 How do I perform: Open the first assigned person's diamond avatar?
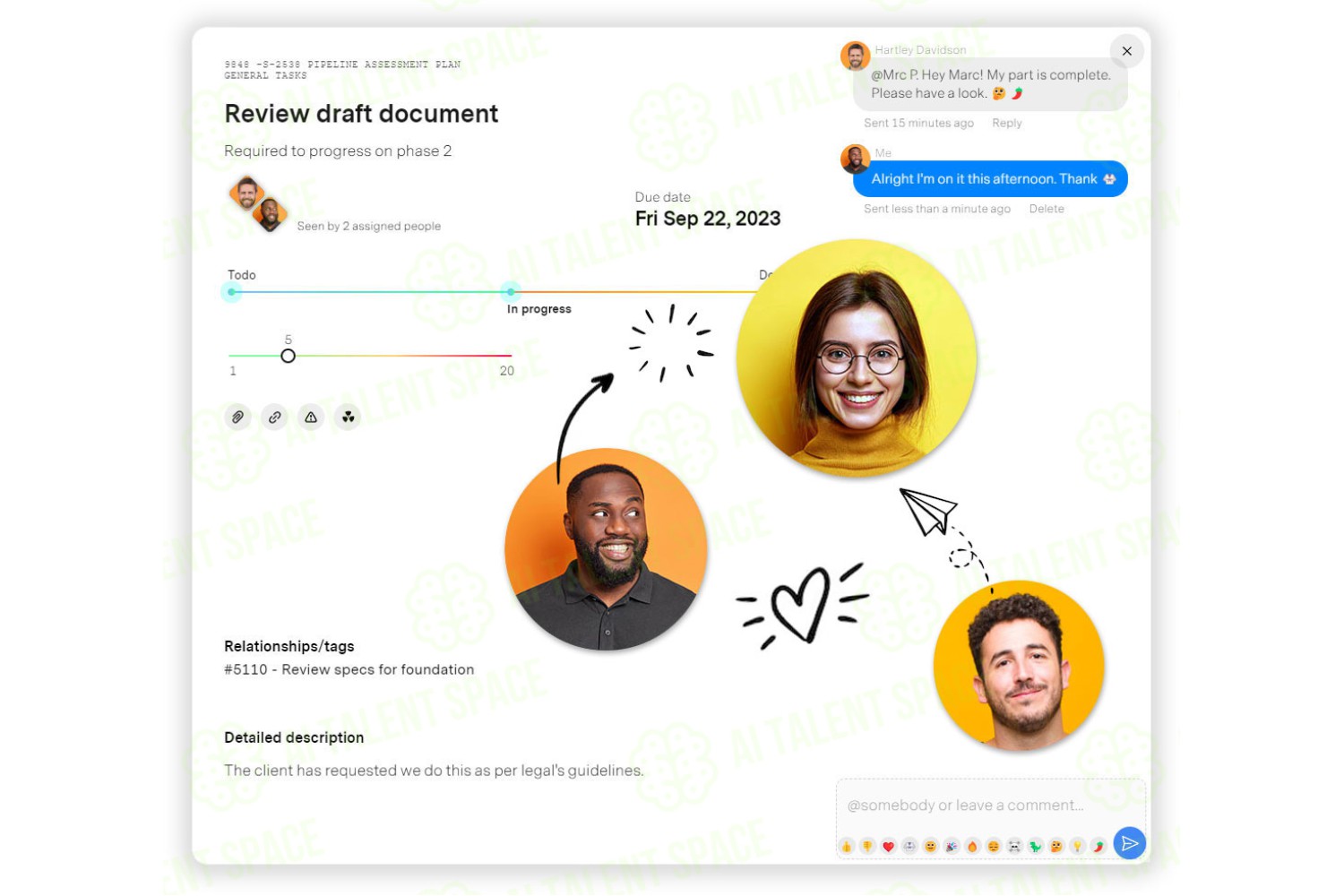246,193
